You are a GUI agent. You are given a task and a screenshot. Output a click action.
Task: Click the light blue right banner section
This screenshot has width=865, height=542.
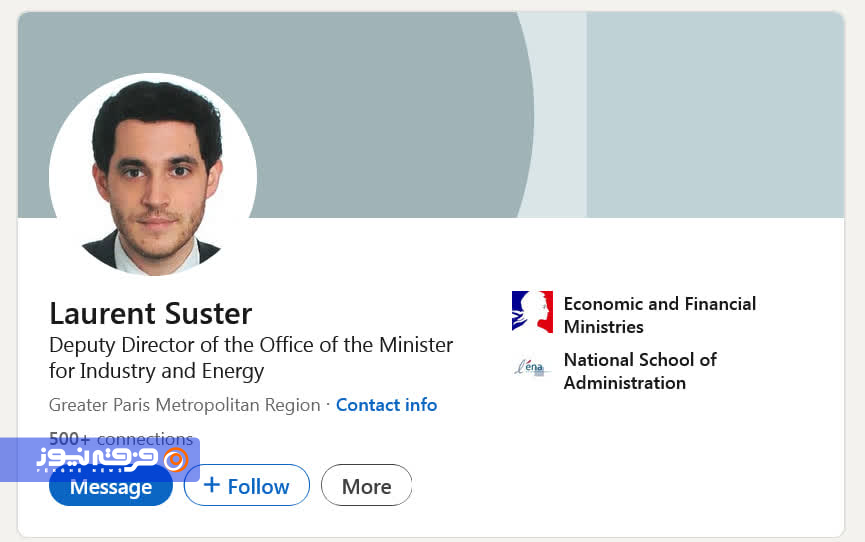pyautogui.click(x=715, y=115)
